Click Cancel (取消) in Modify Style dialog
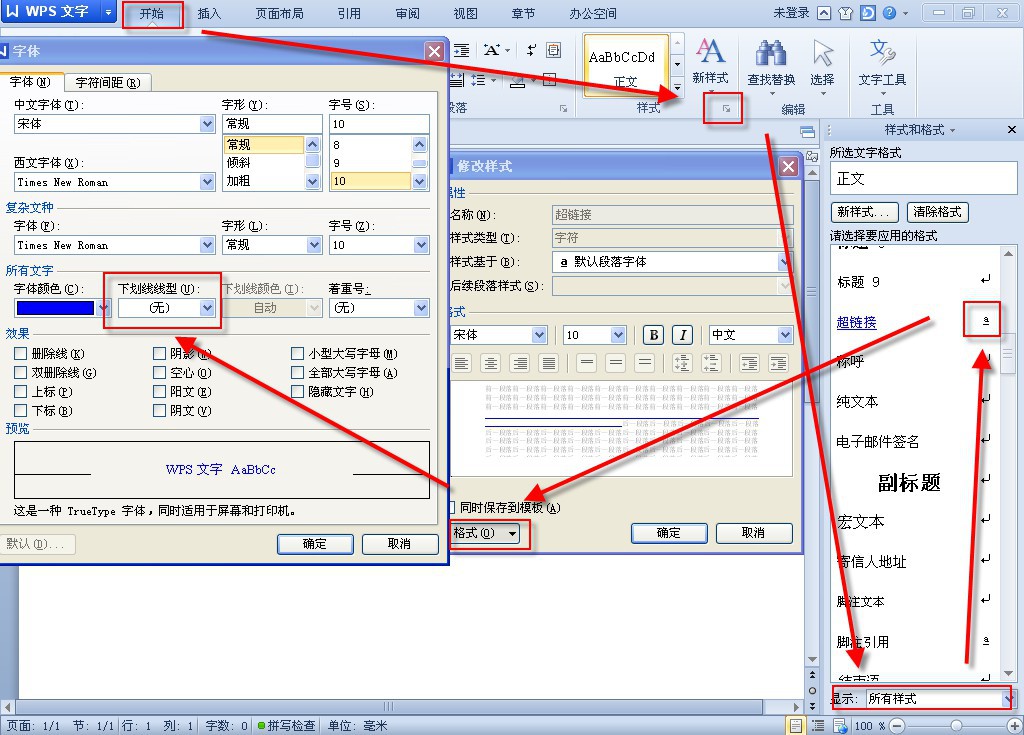The height and width of the screenshot is (735, 1024). [x=753, y=533]
